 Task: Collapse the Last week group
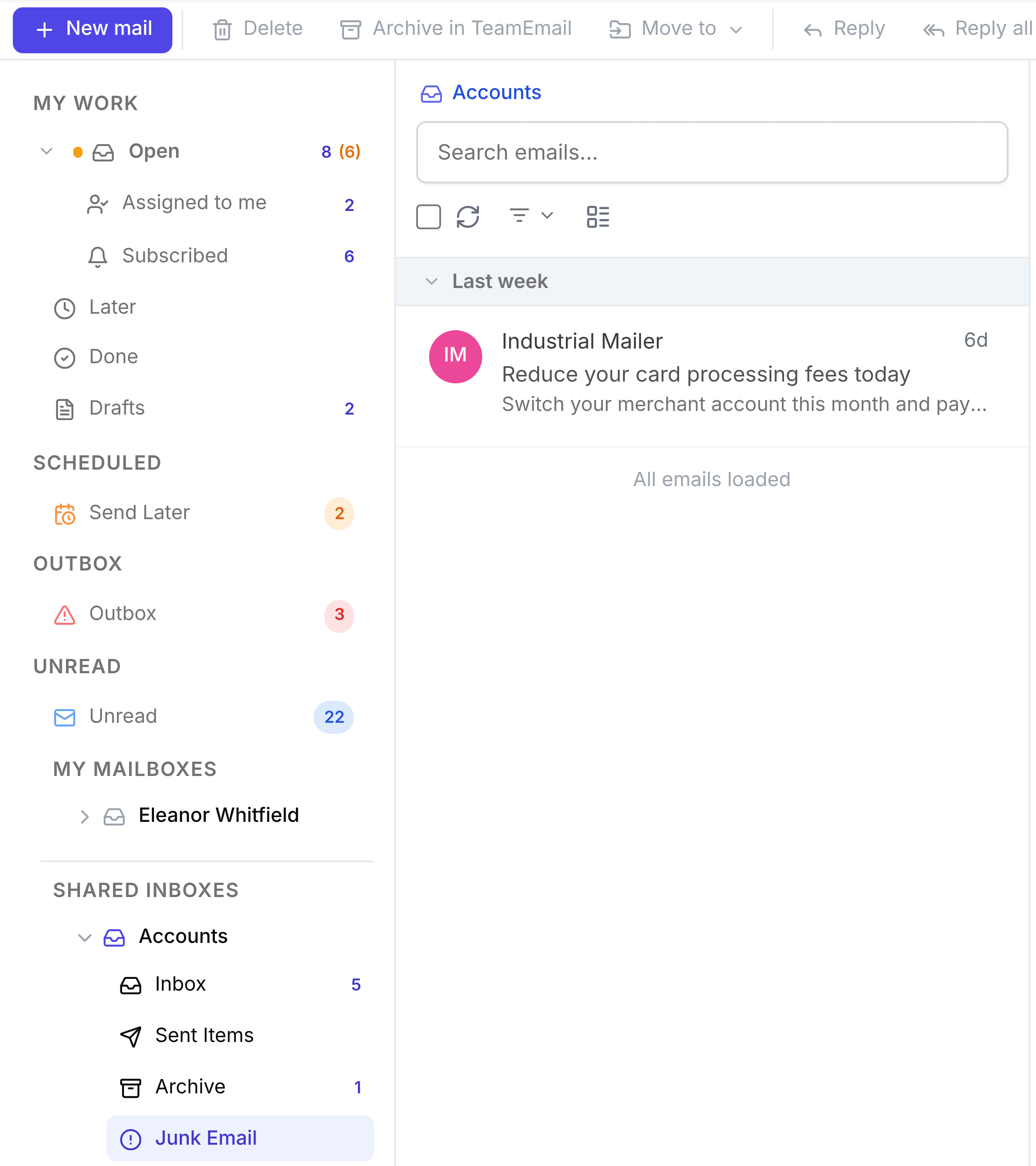tap(432, 281)
